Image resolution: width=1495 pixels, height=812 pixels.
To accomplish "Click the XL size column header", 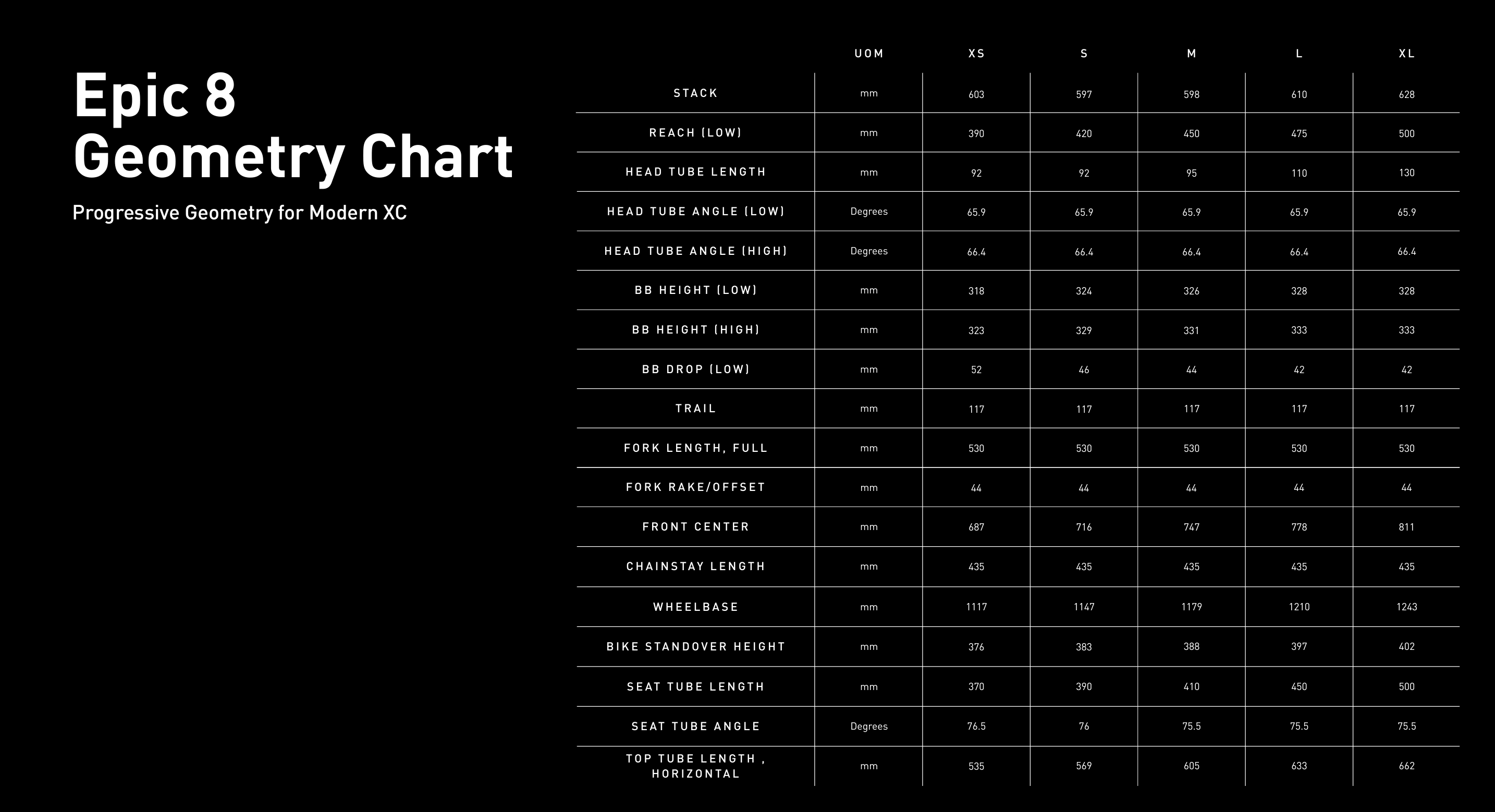I will click(x=1406, y=54).
